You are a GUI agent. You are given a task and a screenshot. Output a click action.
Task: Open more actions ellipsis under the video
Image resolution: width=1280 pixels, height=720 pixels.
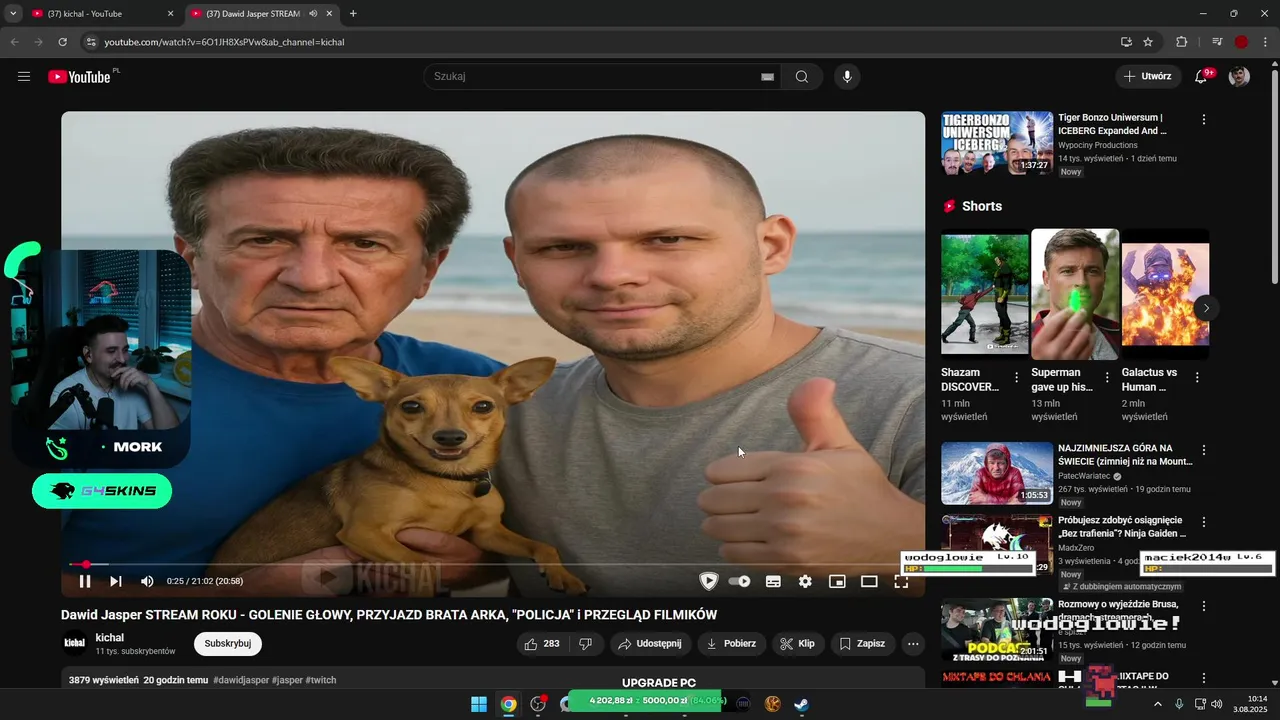pos(913,644)
